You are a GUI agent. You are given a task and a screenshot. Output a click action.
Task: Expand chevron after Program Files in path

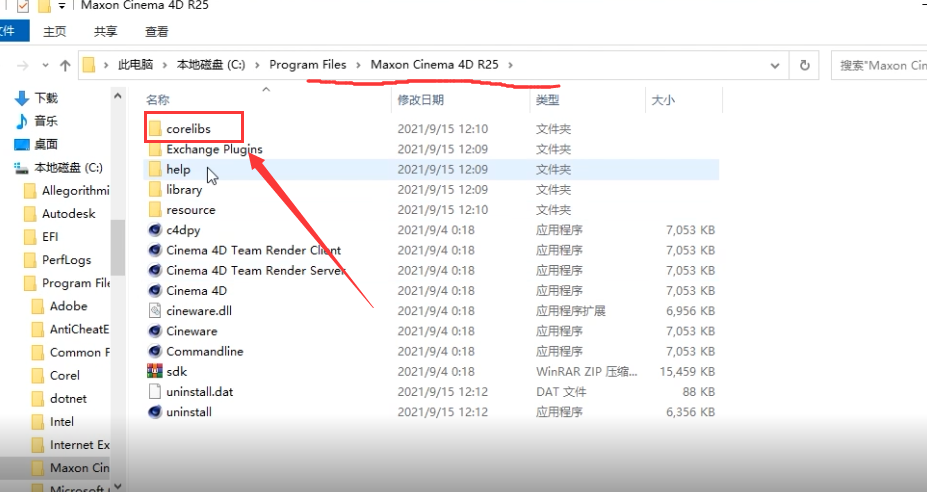point(358,65)
